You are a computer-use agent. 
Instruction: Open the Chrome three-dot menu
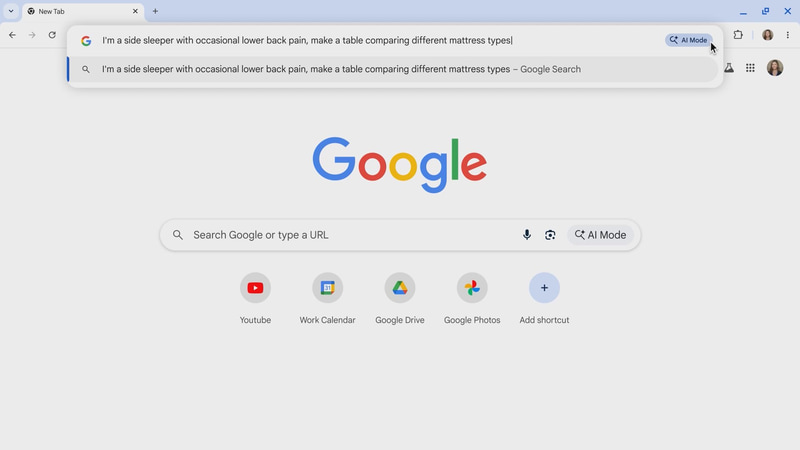pyautogui.click(x=788, y=35)
